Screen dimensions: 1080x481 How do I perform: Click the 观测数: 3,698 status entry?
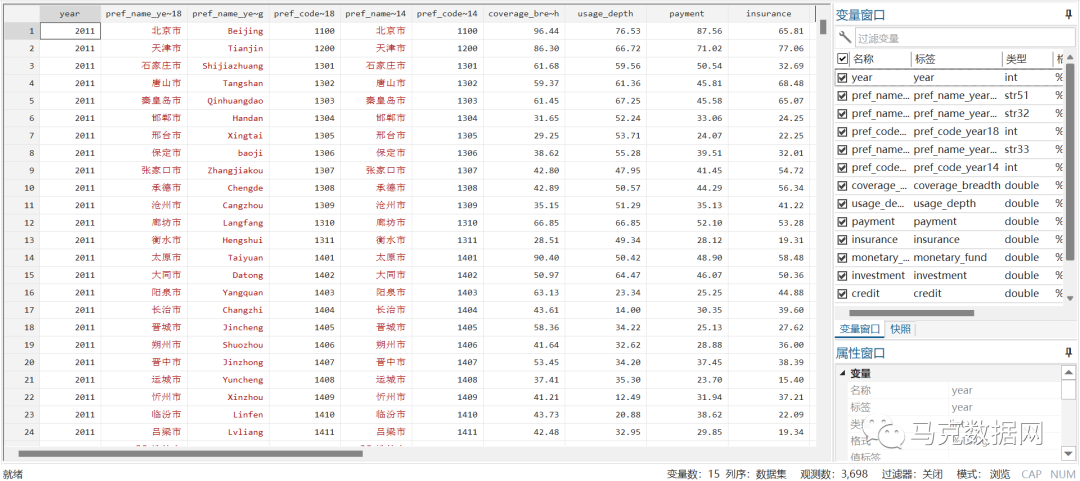(x=833, y=474)
